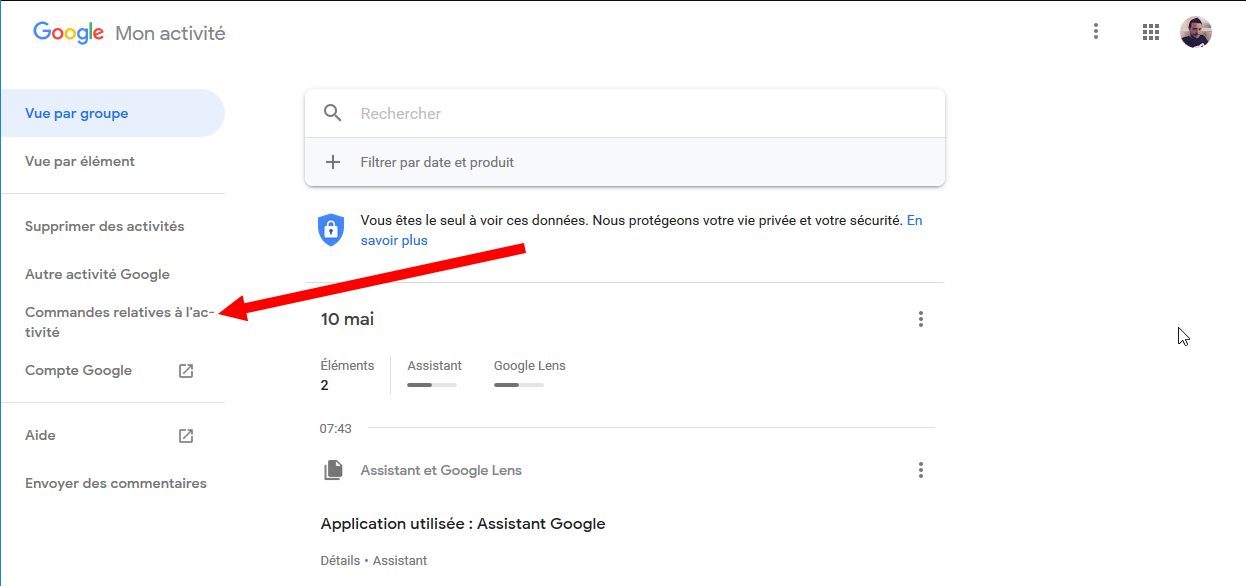The width and height of the screenshot is (1246, 586).
Task: Expand options for Assistant et Google Lens entry
Action: click(x=921, y=470)
